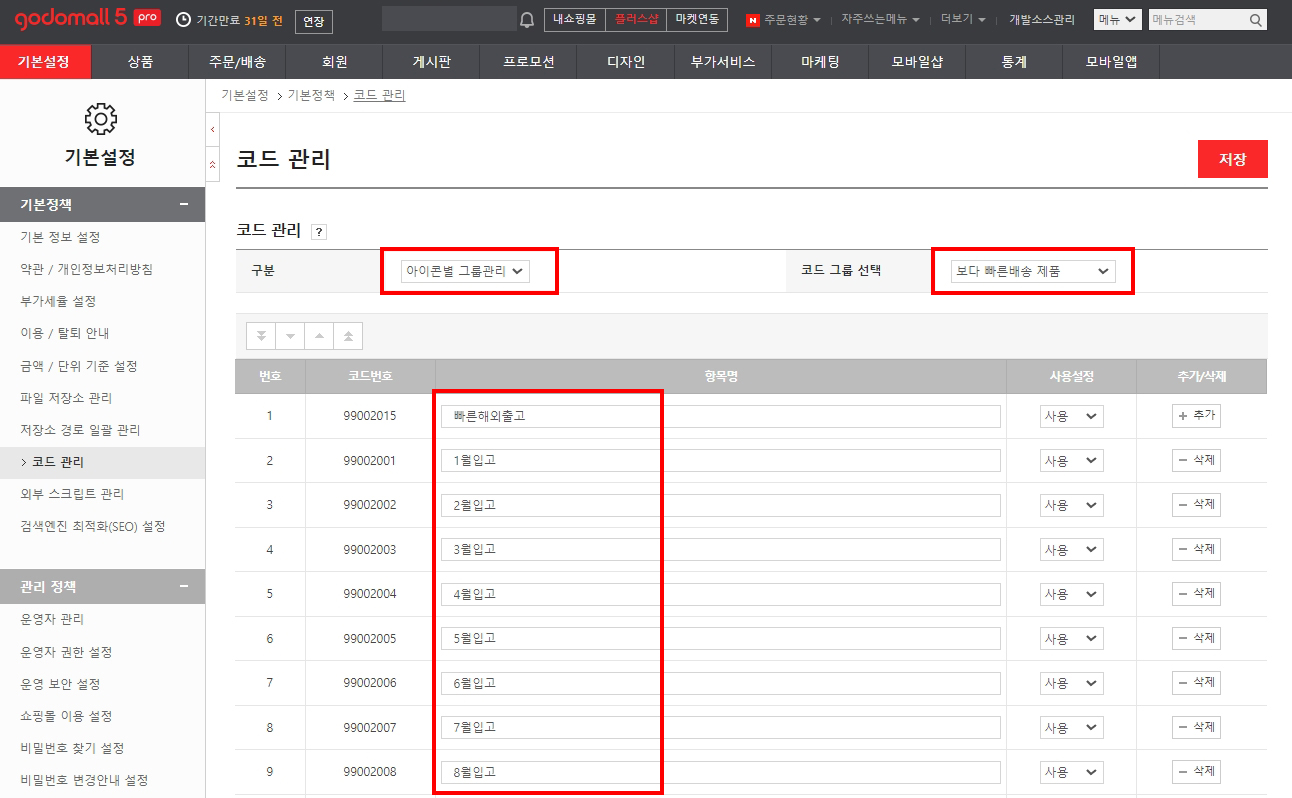Viewport: 1292px width, 798px height.
Task: Click 삭제 button for the 5월입고 row
Action: pos(1196,638)
